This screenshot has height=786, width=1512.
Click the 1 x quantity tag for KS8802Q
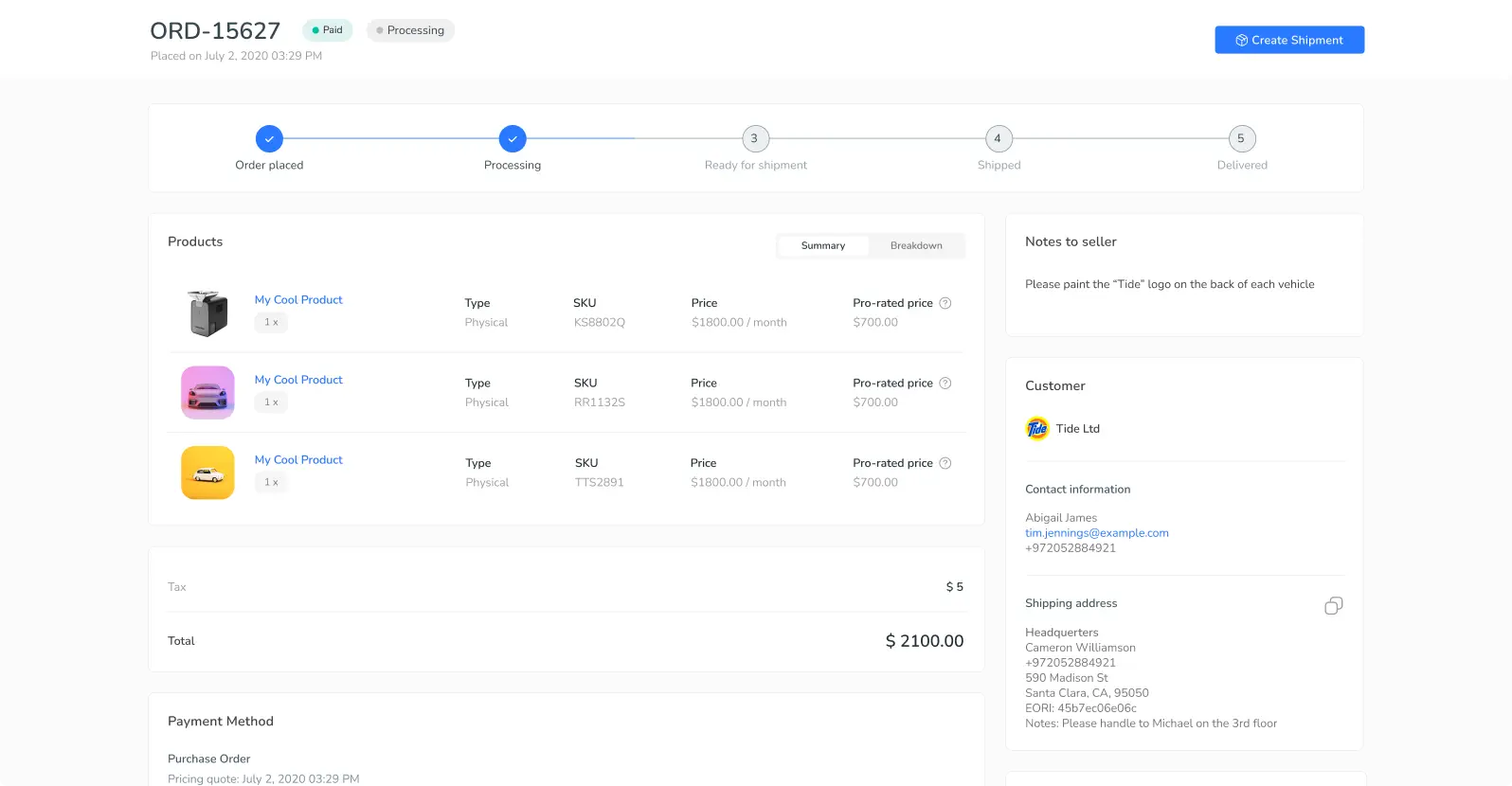(x=271, y=322)
